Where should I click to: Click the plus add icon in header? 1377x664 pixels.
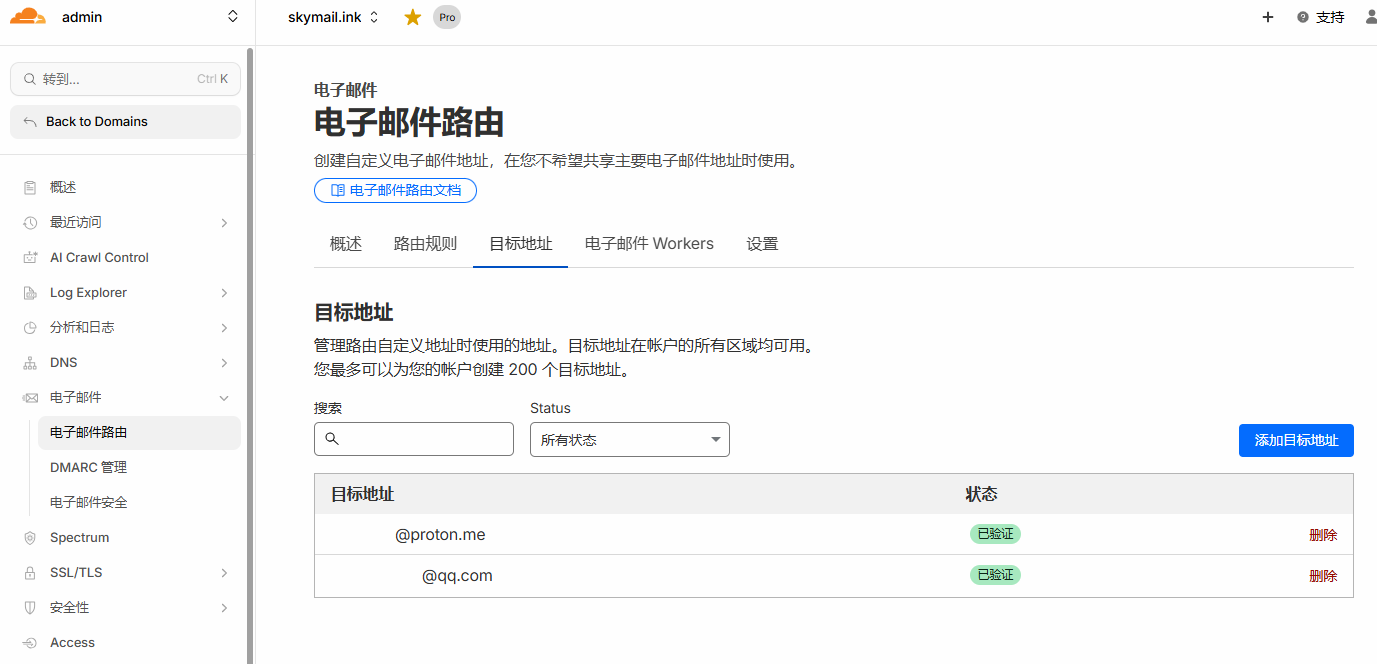[x=1268, y=17]
